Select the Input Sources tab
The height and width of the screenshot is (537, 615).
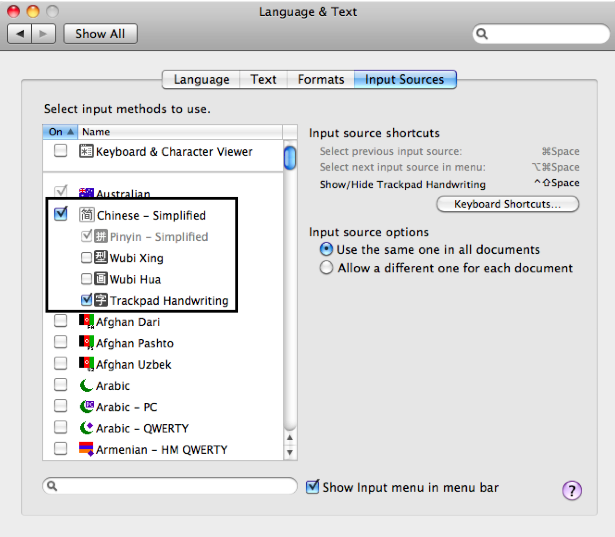(x=405, y=80)
